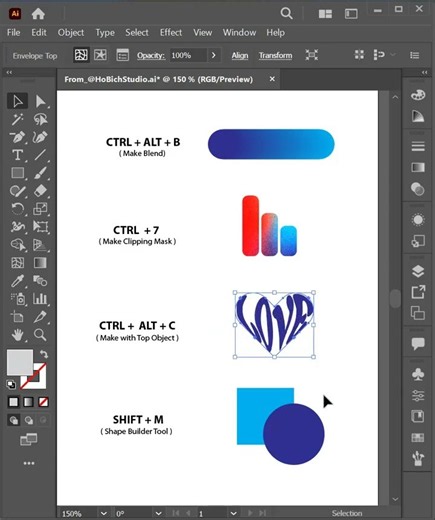Open the Effect menu
Screen dimensions: 435x520
[x=171, y=32]
